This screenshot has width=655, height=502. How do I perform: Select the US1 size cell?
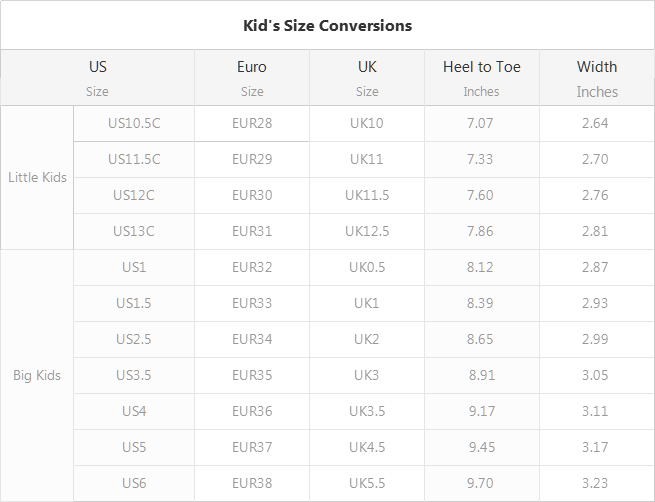[134, 267]
